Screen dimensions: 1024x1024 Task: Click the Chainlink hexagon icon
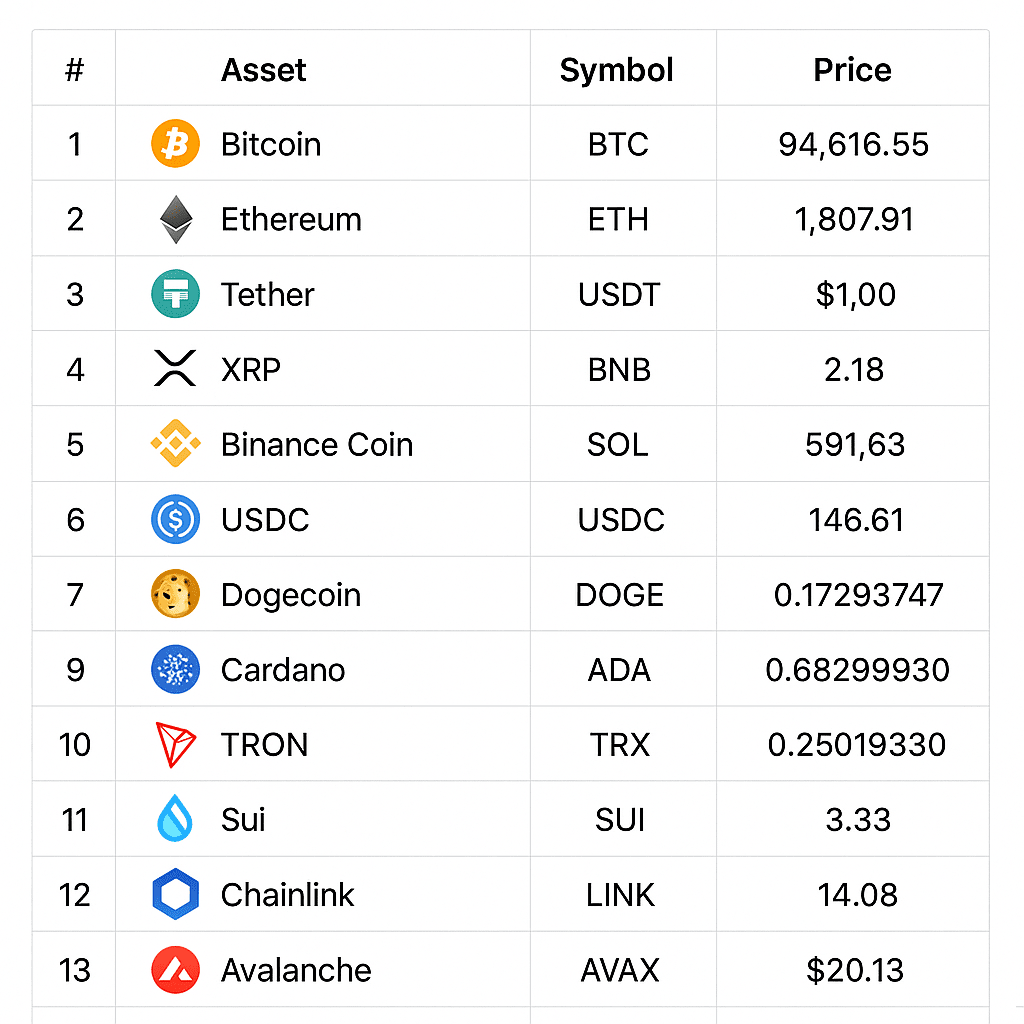[176, 894]
